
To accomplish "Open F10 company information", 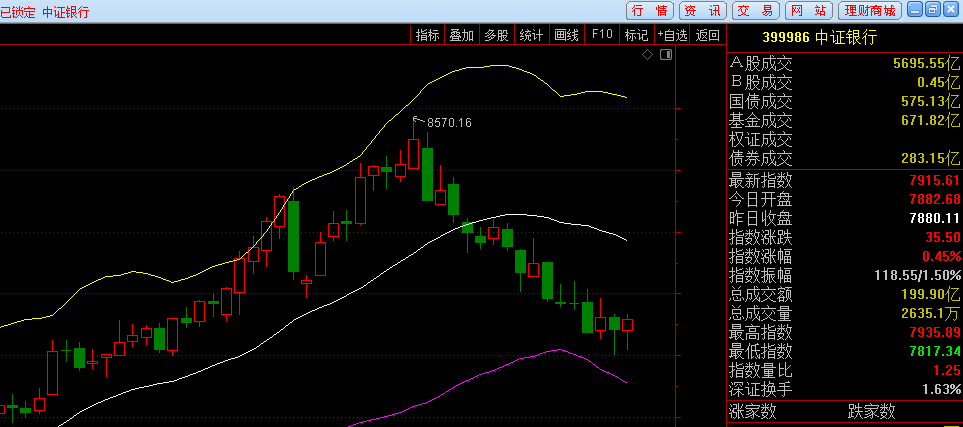I will click(x=601, y=35).
